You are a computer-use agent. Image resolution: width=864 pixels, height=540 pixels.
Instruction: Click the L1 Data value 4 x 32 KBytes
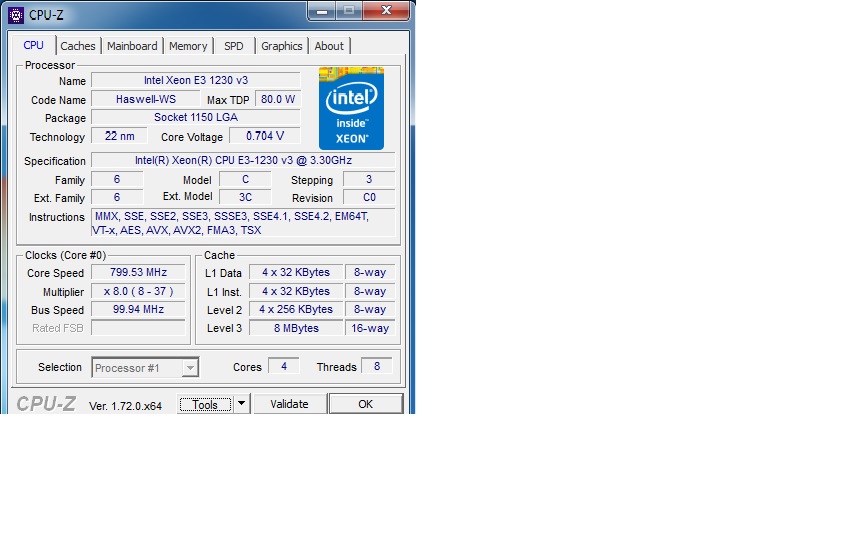(x=296, y=272)
